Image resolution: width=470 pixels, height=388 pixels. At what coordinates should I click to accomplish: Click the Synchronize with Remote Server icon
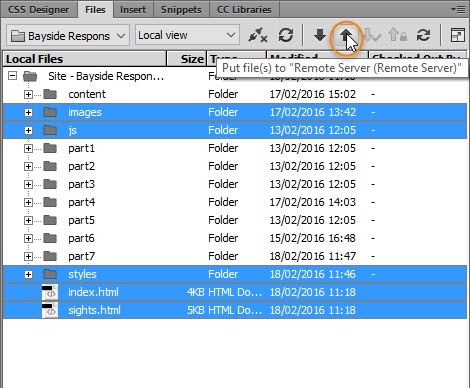(423, 35)
